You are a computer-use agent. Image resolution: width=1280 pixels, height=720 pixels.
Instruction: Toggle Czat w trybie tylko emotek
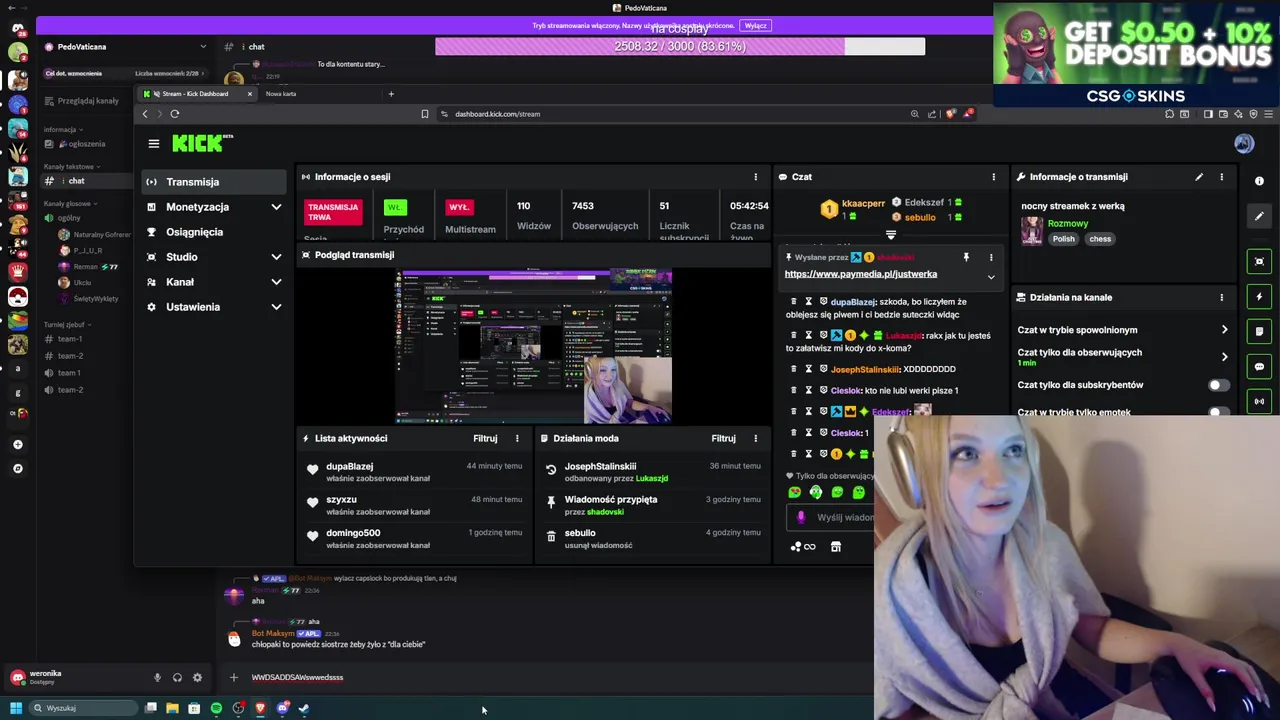(1217, 412)
